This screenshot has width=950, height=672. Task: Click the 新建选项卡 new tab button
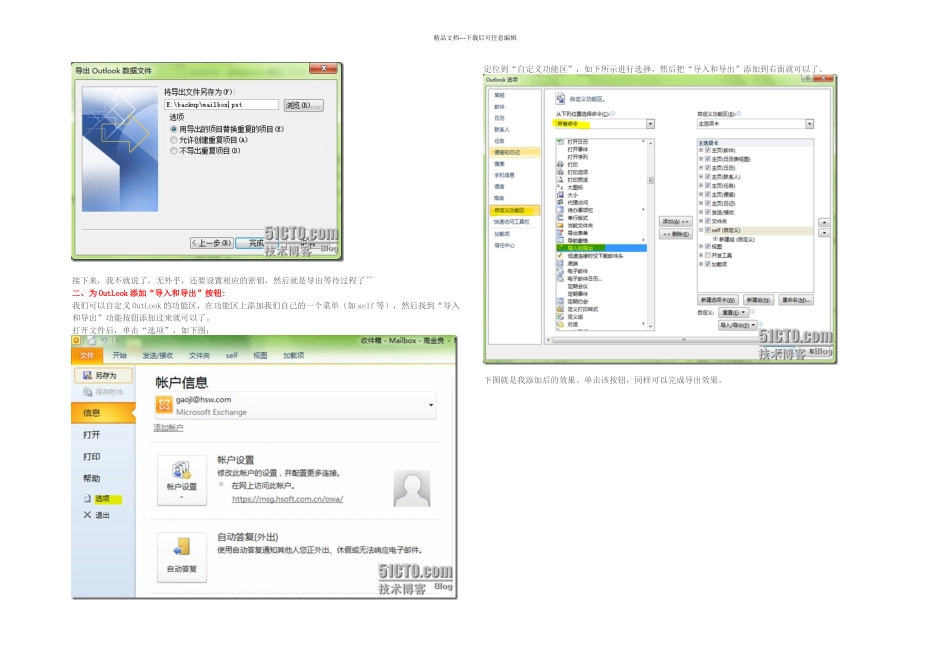[717, 300]
